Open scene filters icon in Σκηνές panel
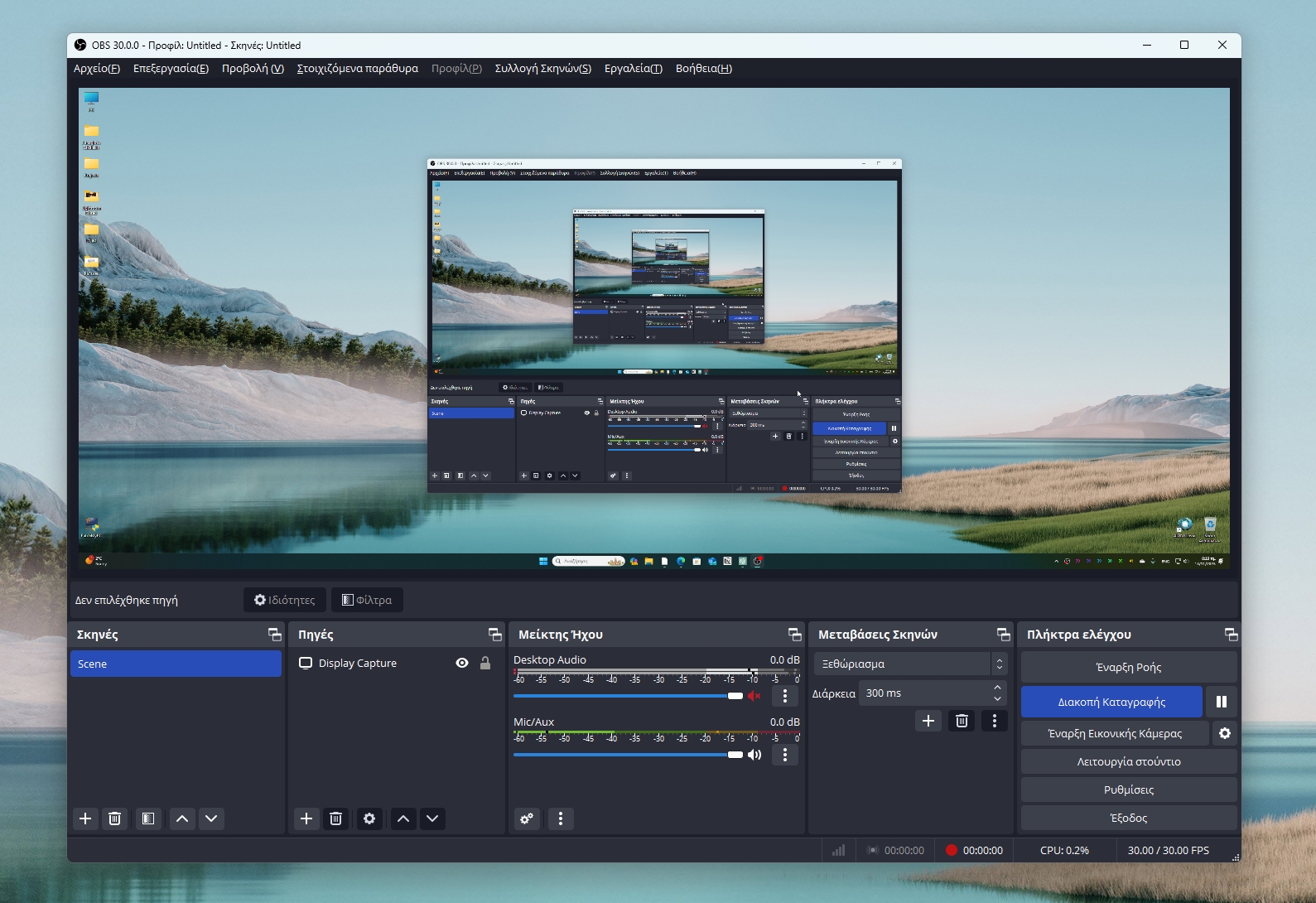This screenshot has width=1316, height=903. click(148, 818)
